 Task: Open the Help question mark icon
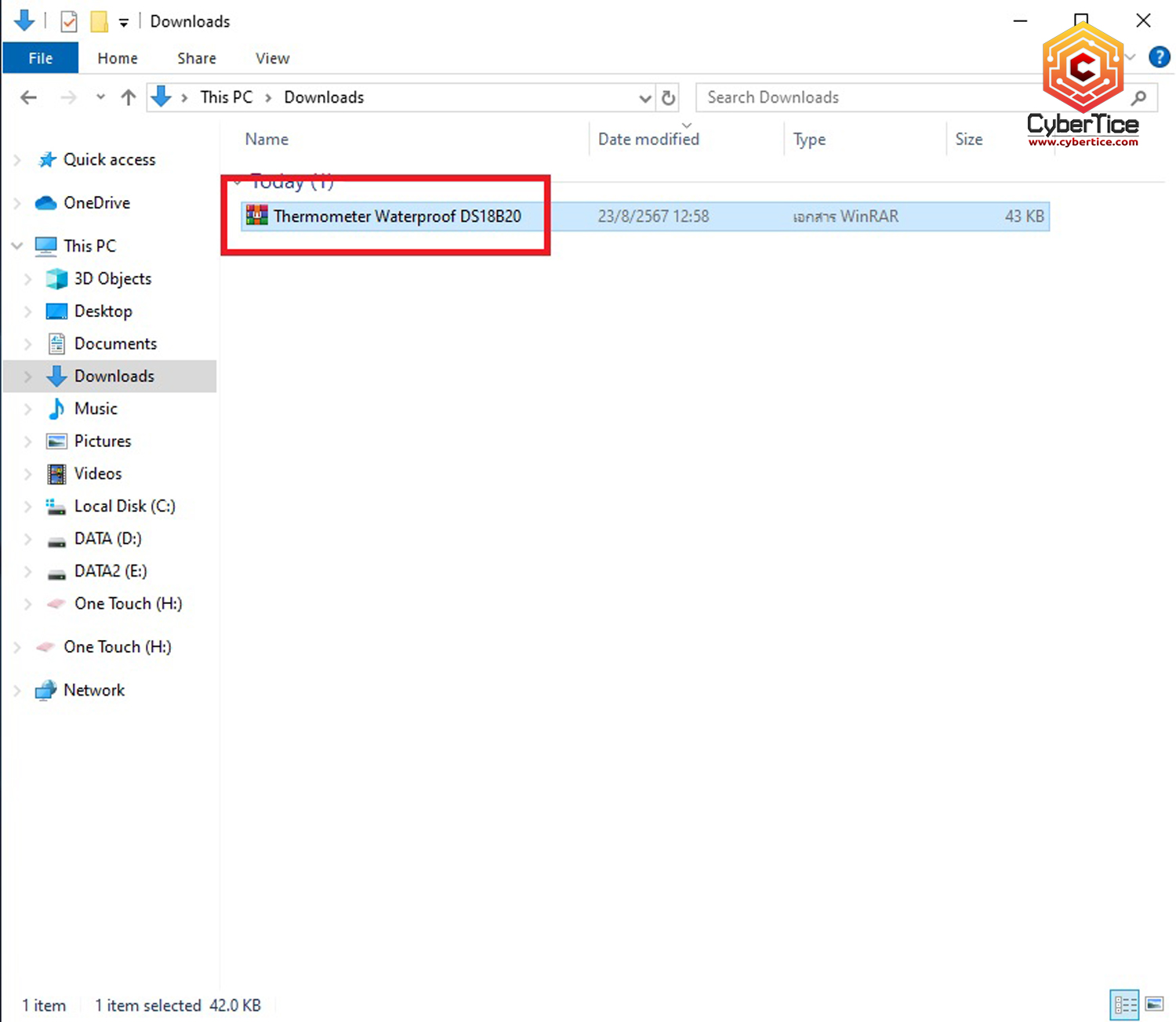[x=1159, y=57]
